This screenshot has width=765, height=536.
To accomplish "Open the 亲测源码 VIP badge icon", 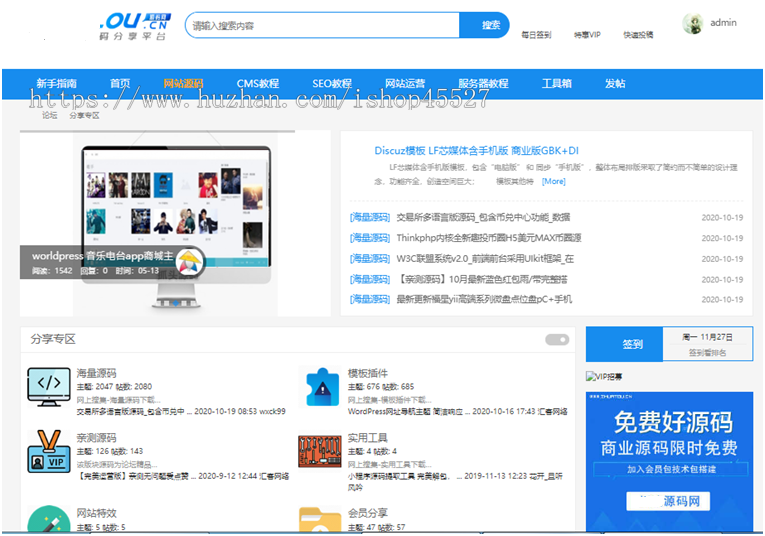I will pos(49,451).
